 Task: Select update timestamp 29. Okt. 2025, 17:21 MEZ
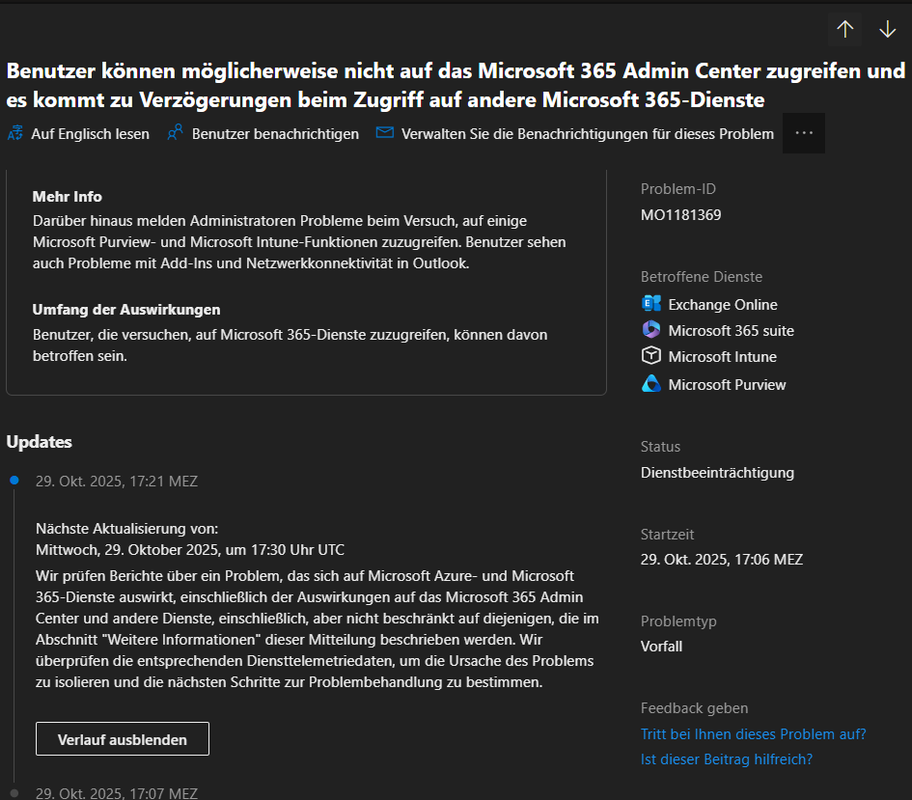(x=116, y=481)
